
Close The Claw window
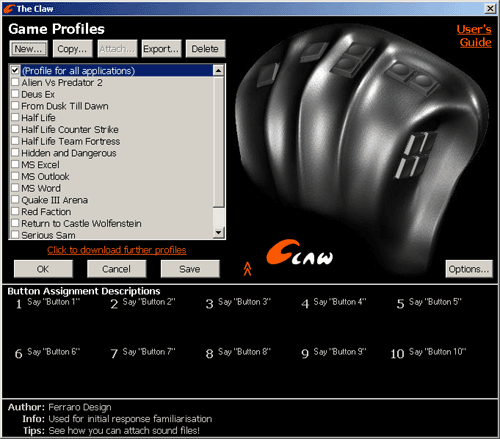tap(490, 8)
